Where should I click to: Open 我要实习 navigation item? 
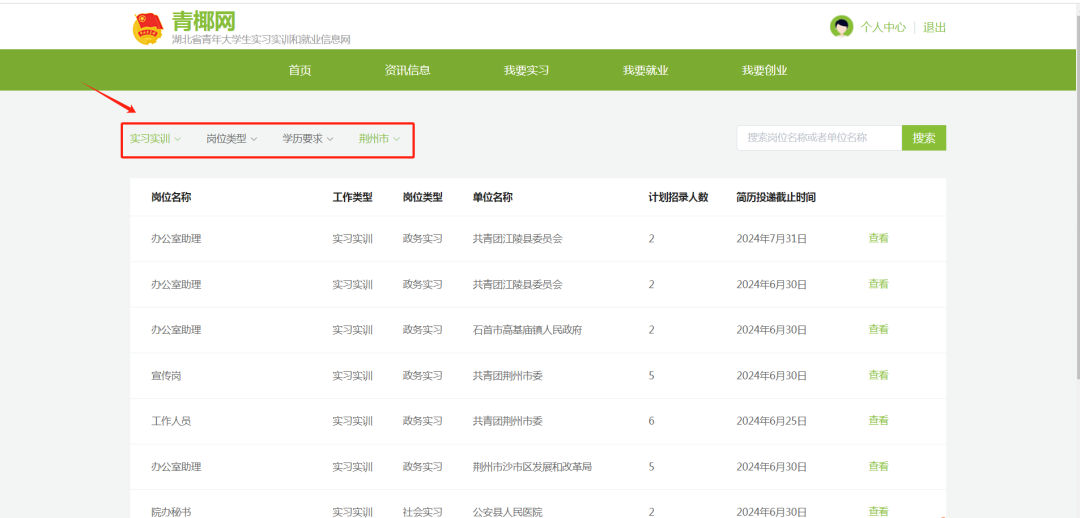pyautogui.click(x=526, y=70)
